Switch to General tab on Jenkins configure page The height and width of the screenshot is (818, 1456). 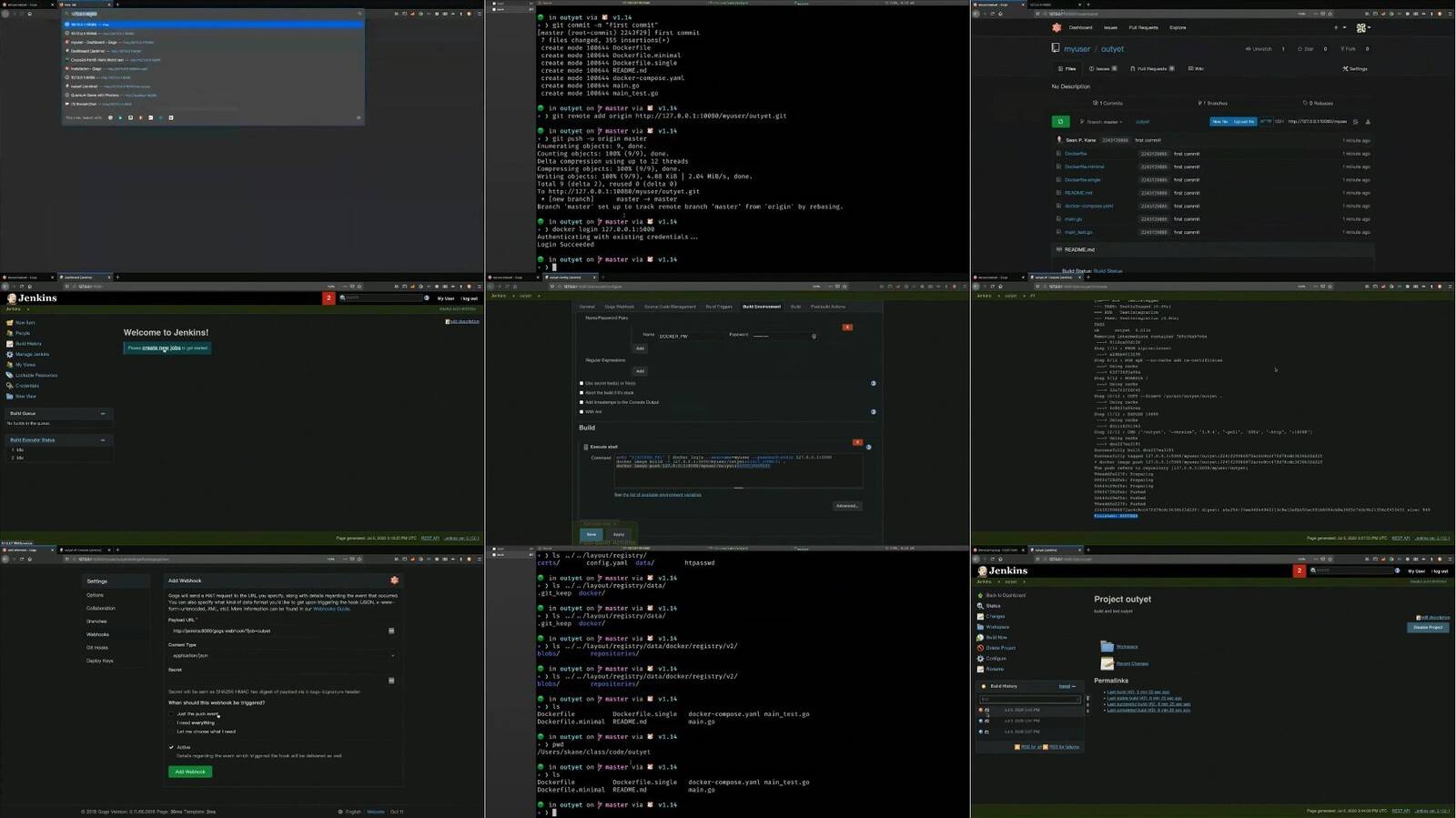tap(587, 307)
